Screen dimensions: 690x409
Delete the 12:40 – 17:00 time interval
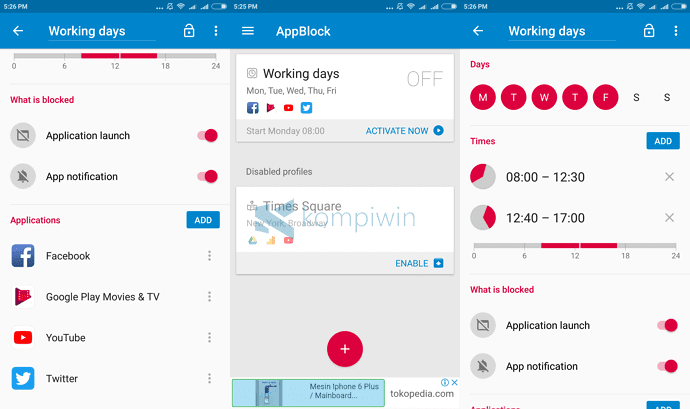pos(669,218)
